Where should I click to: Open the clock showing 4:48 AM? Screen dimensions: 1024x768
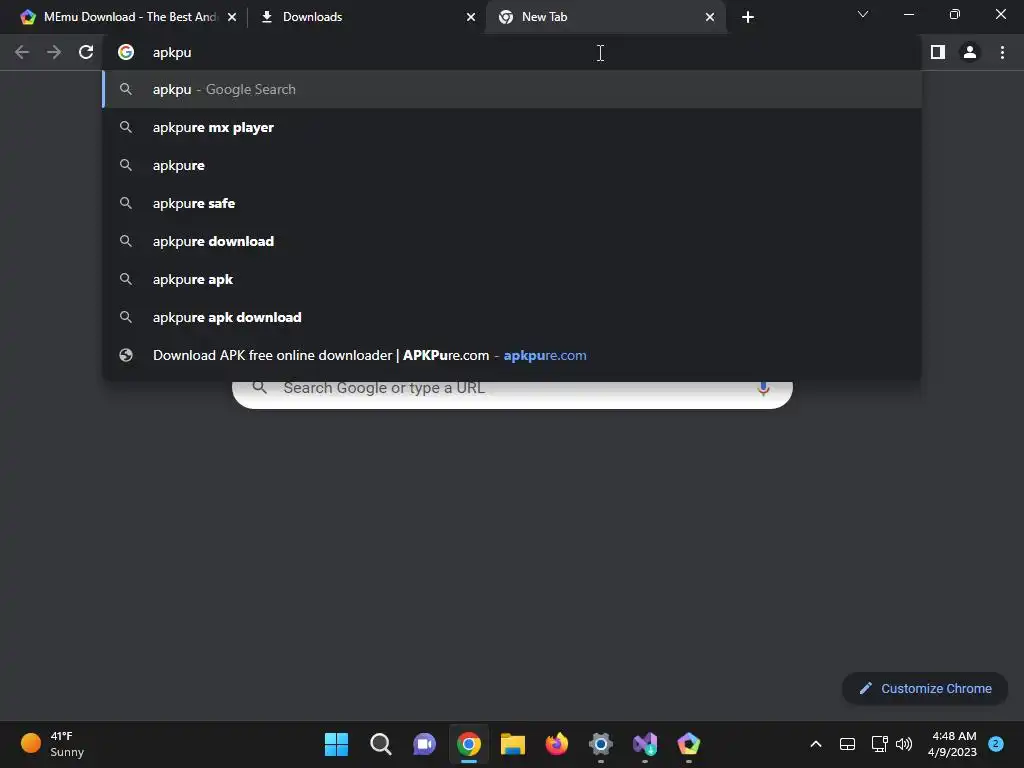point(952,744)
